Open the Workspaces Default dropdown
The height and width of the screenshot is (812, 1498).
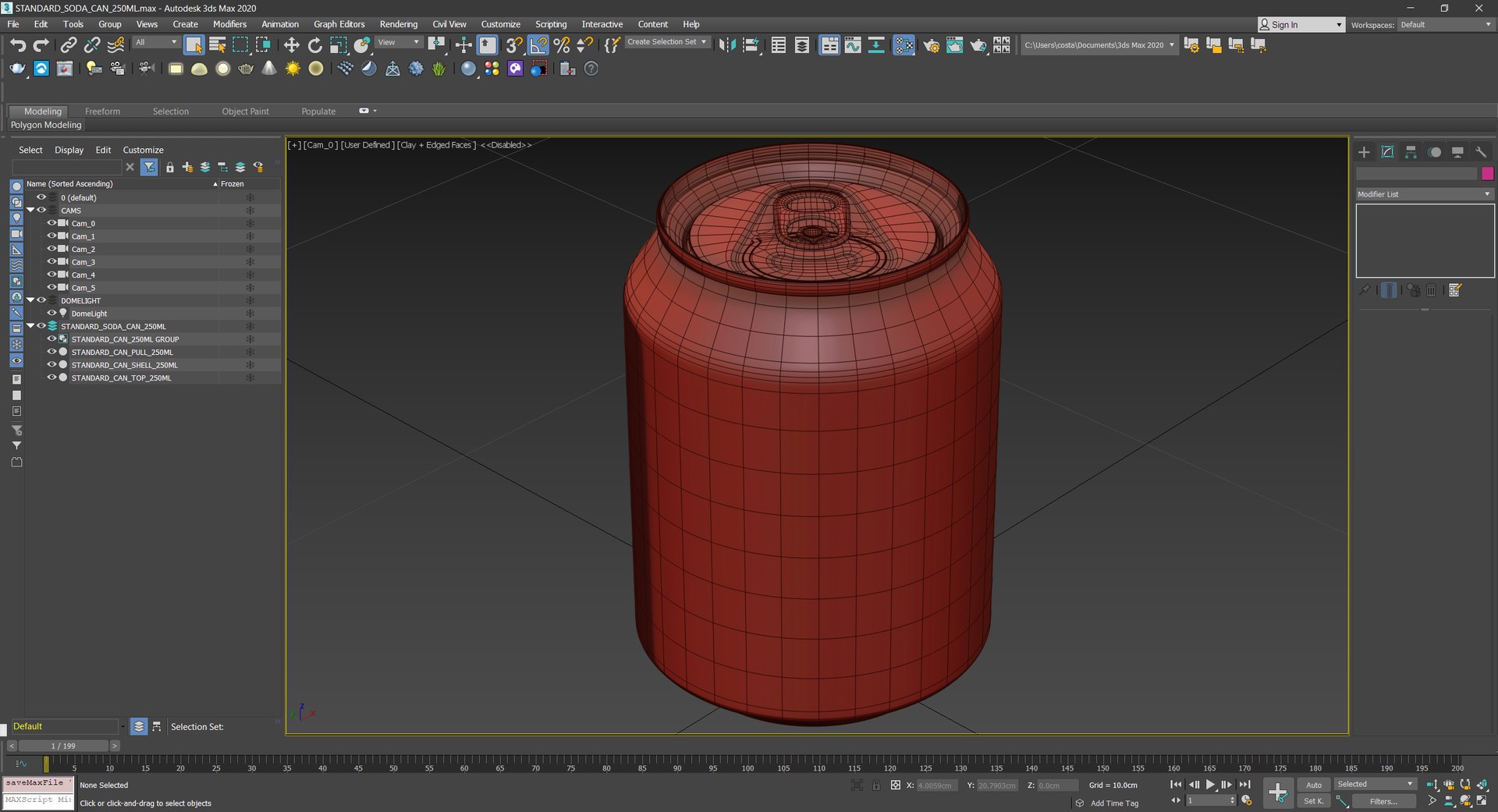coord(1445,25)
